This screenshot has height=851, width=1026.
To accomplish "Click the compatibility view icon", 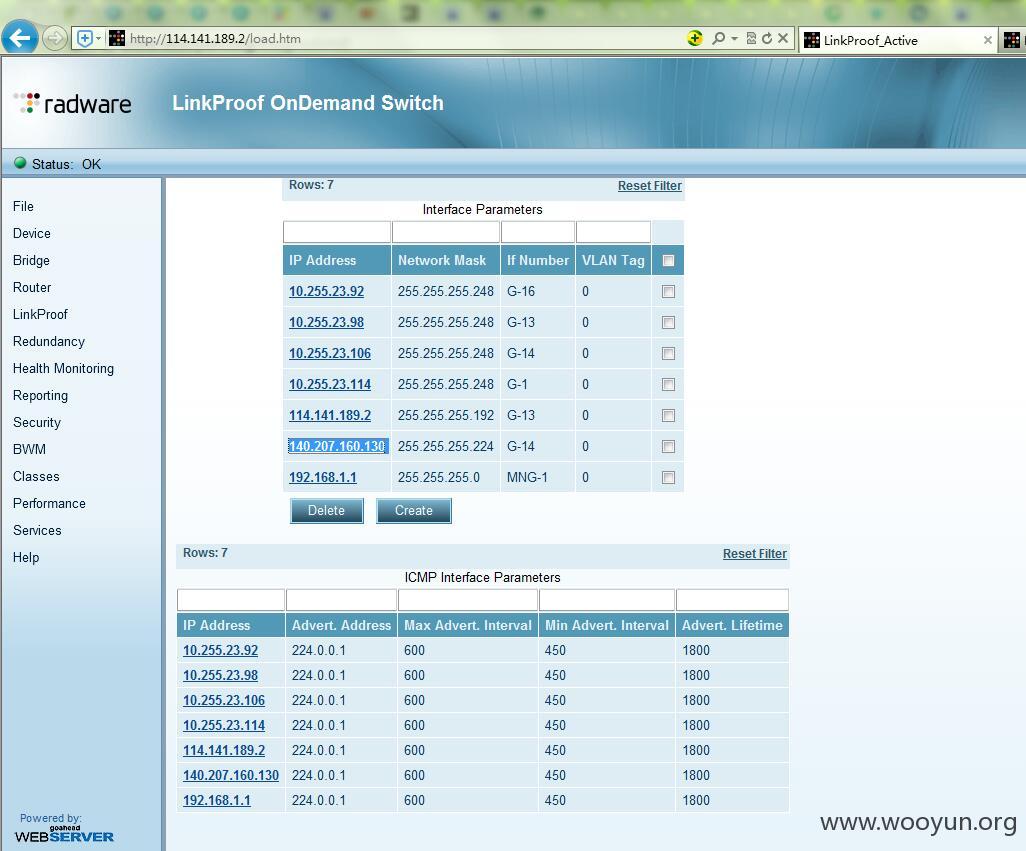I will tap(751, 39).
